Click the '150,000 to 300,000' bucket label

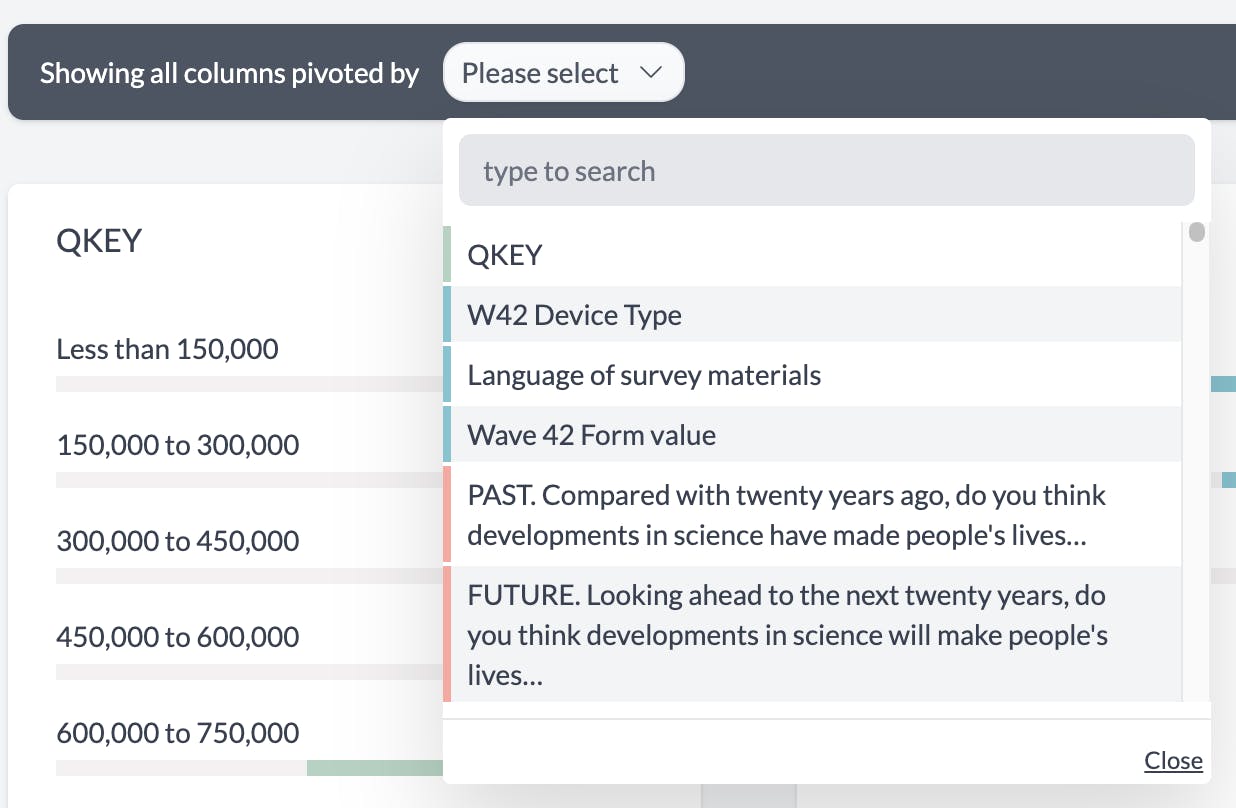coord(178,445)
